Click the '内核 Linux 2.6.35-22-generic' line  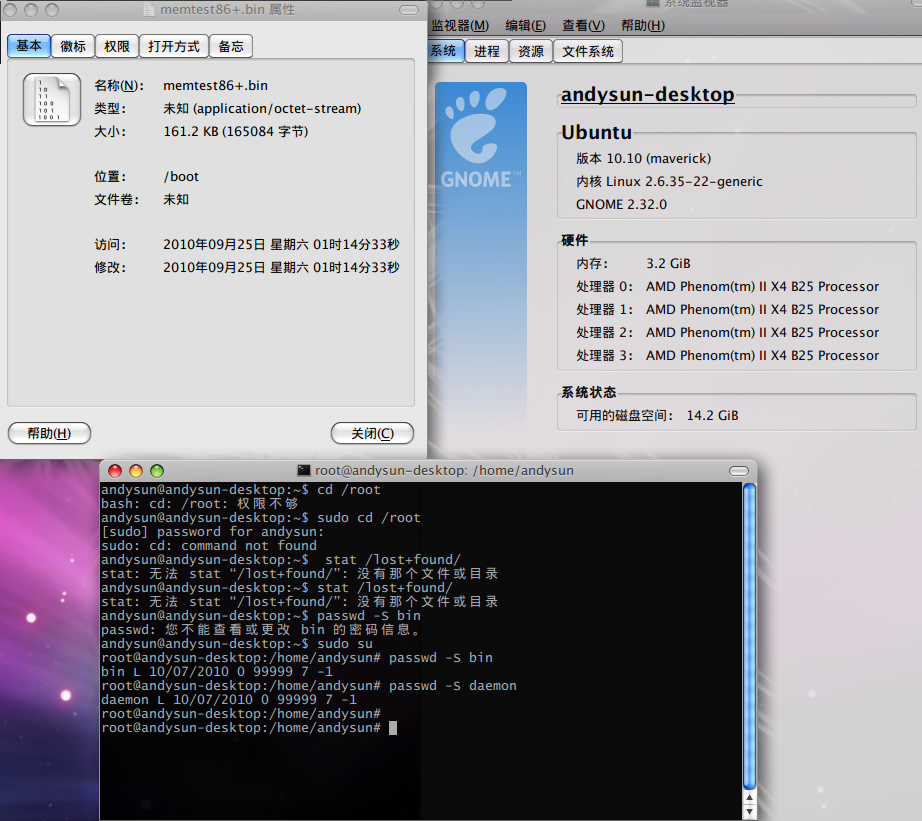(x=669, y=182)
